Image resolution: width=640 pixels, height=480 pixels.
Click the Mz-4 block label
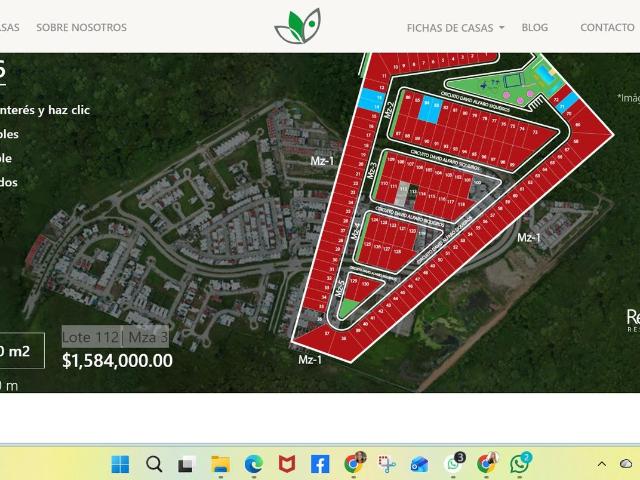pos(355,231)
